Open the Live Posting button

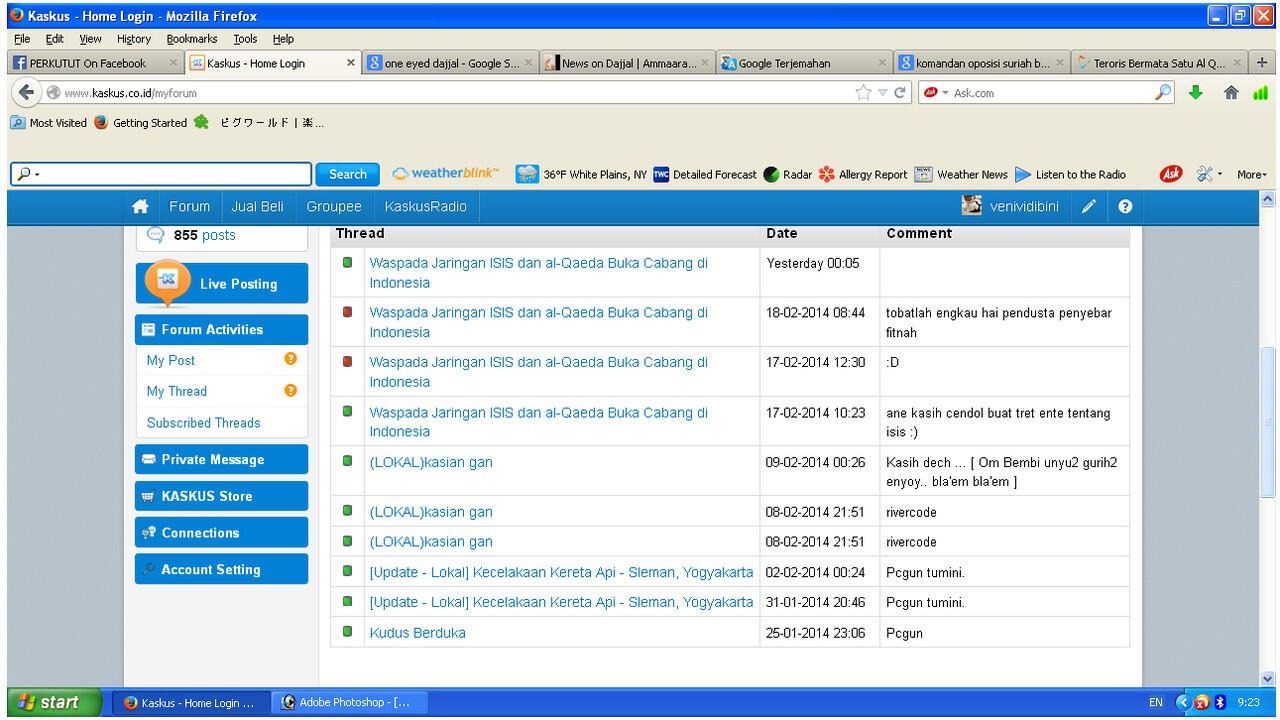click(x=221, y=283)
